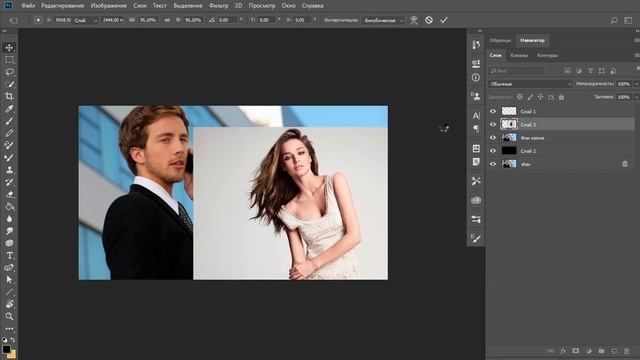Add a layer style with fx icon
The width and height of the screenshot is (640, 360).
(563, 351)
